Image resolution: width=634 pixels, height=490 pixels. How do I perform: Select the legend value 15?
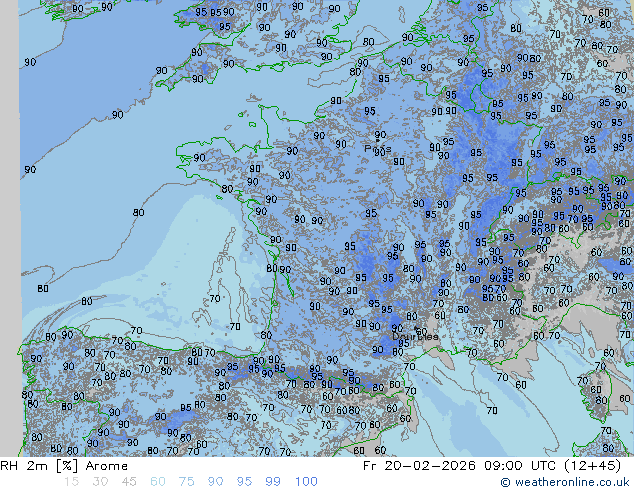click(71, 482)
